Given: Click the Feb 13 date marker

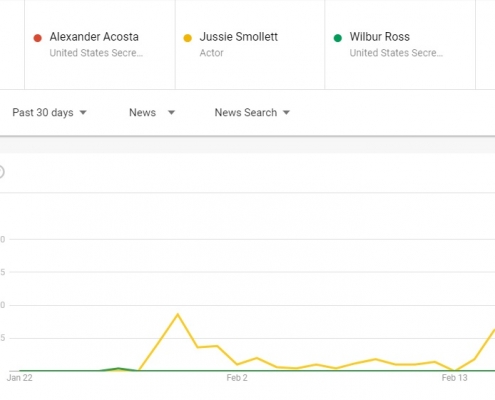Looking at the screenshot, I should [x=454, y=378].
